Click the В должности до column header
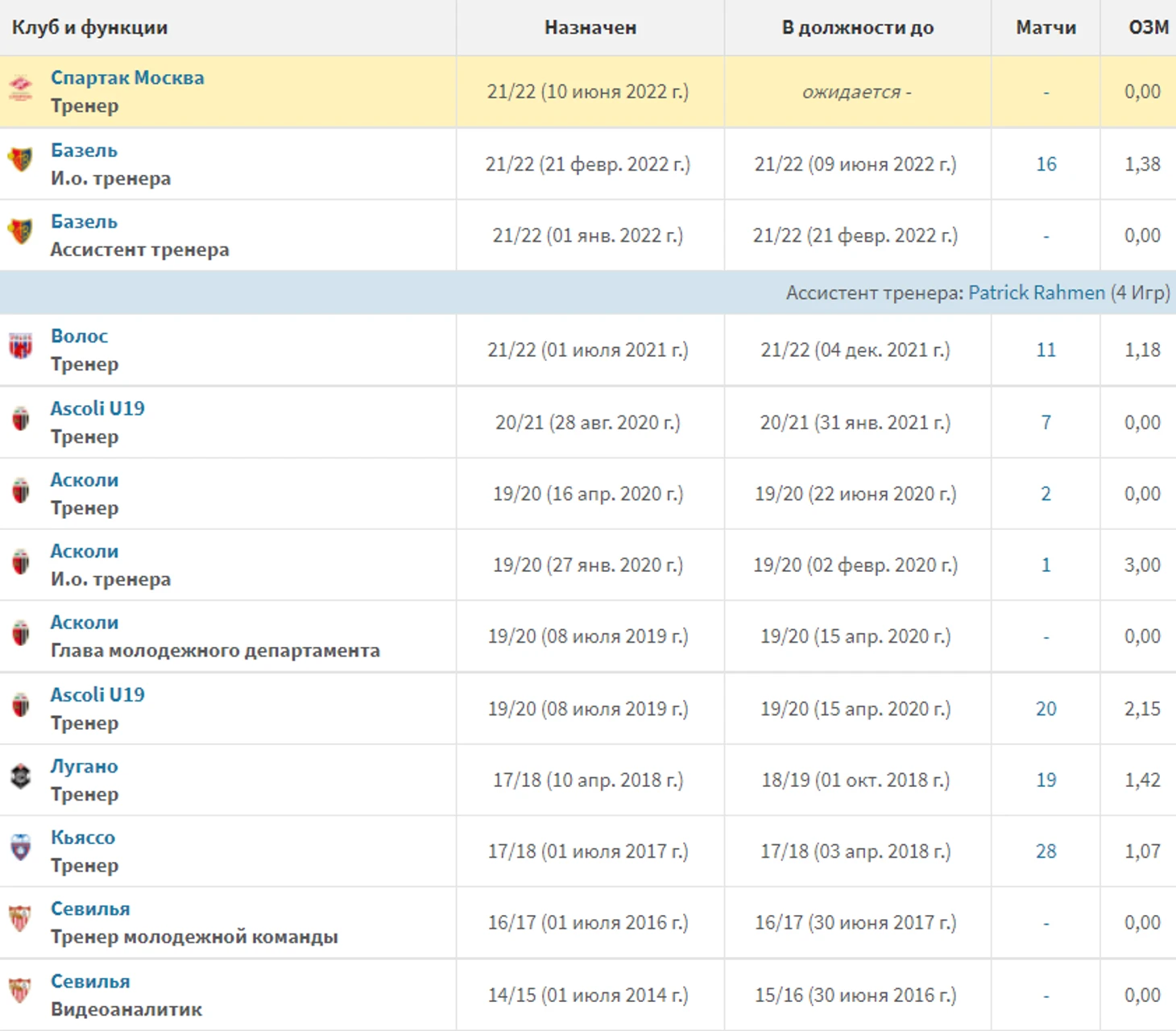 [x=858, y=27]
